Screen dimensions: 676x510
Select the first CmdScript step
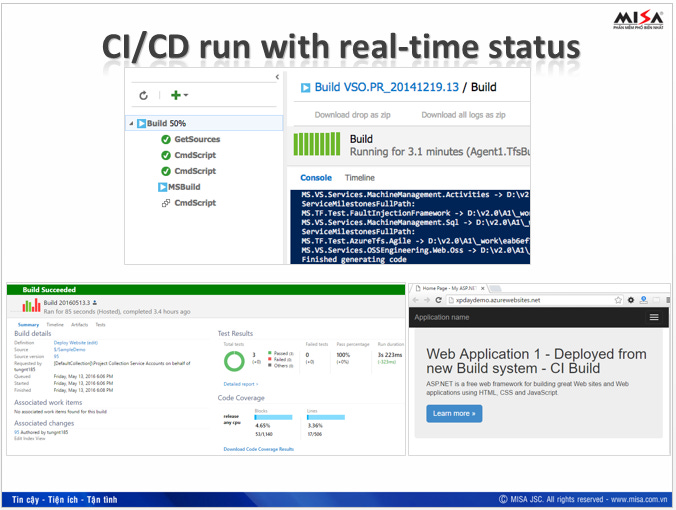(195, 155)
